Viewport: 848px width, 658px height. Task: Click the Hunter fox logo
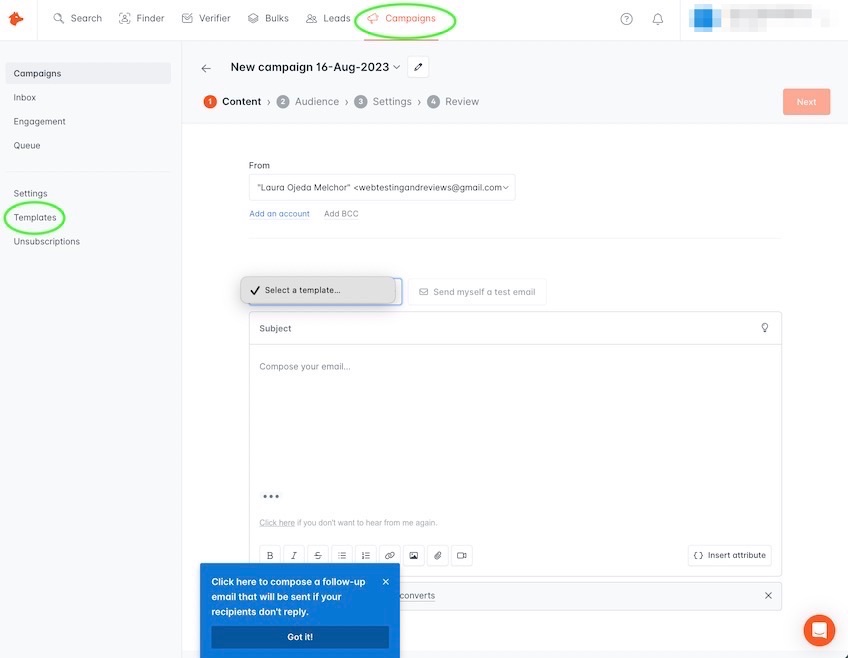[16, 19]
